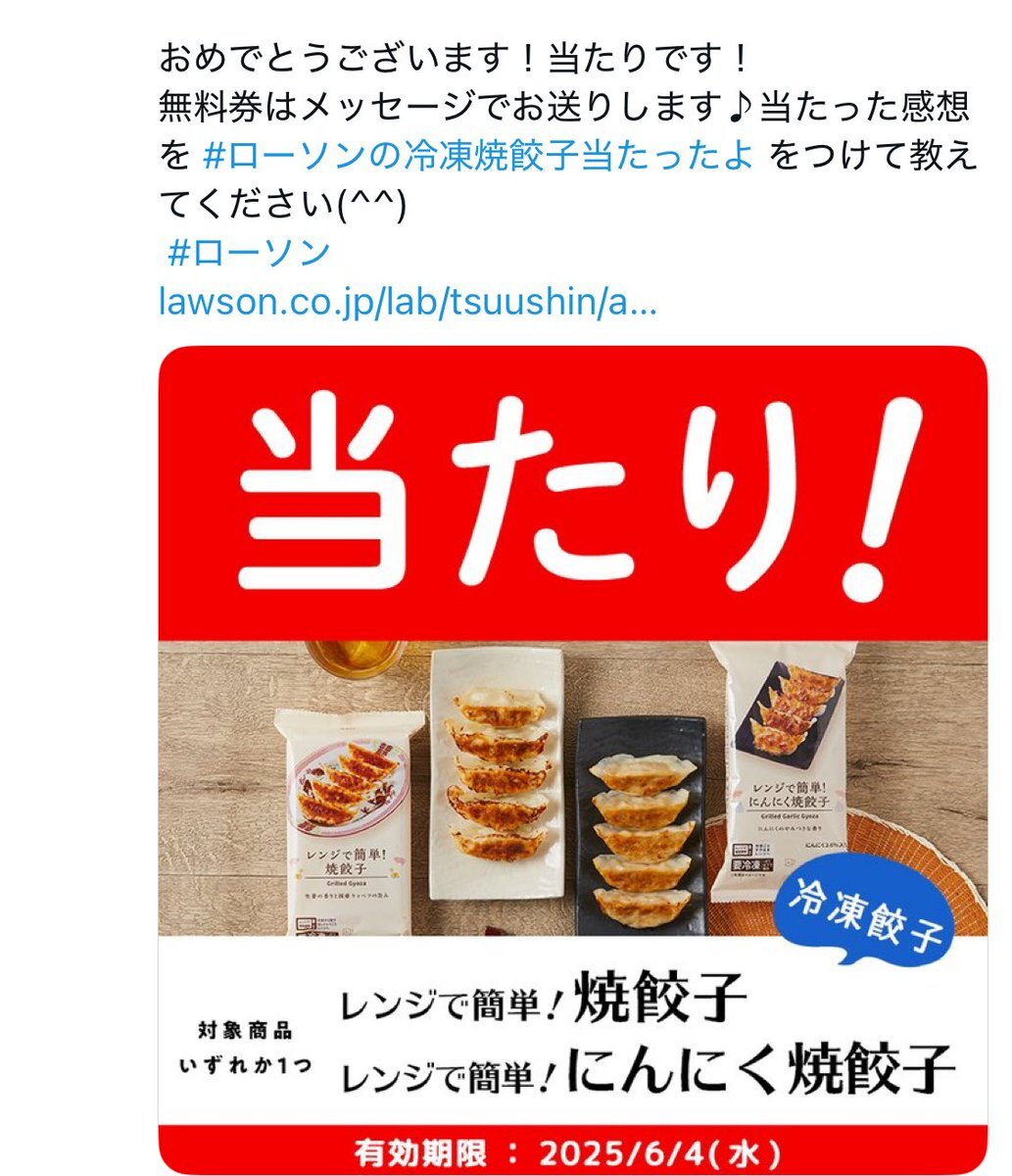Open the #ローソン hashtag
Screen dimensions: 1012x1176
250,253
